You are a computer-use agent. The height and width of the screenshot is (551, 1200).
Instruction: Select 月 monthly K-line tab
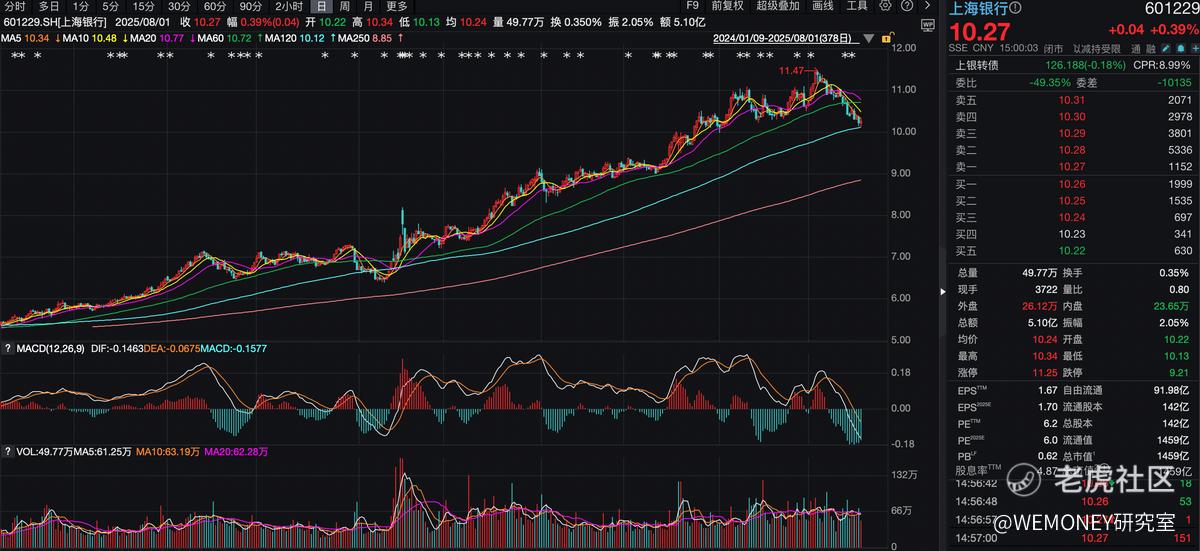368,6
